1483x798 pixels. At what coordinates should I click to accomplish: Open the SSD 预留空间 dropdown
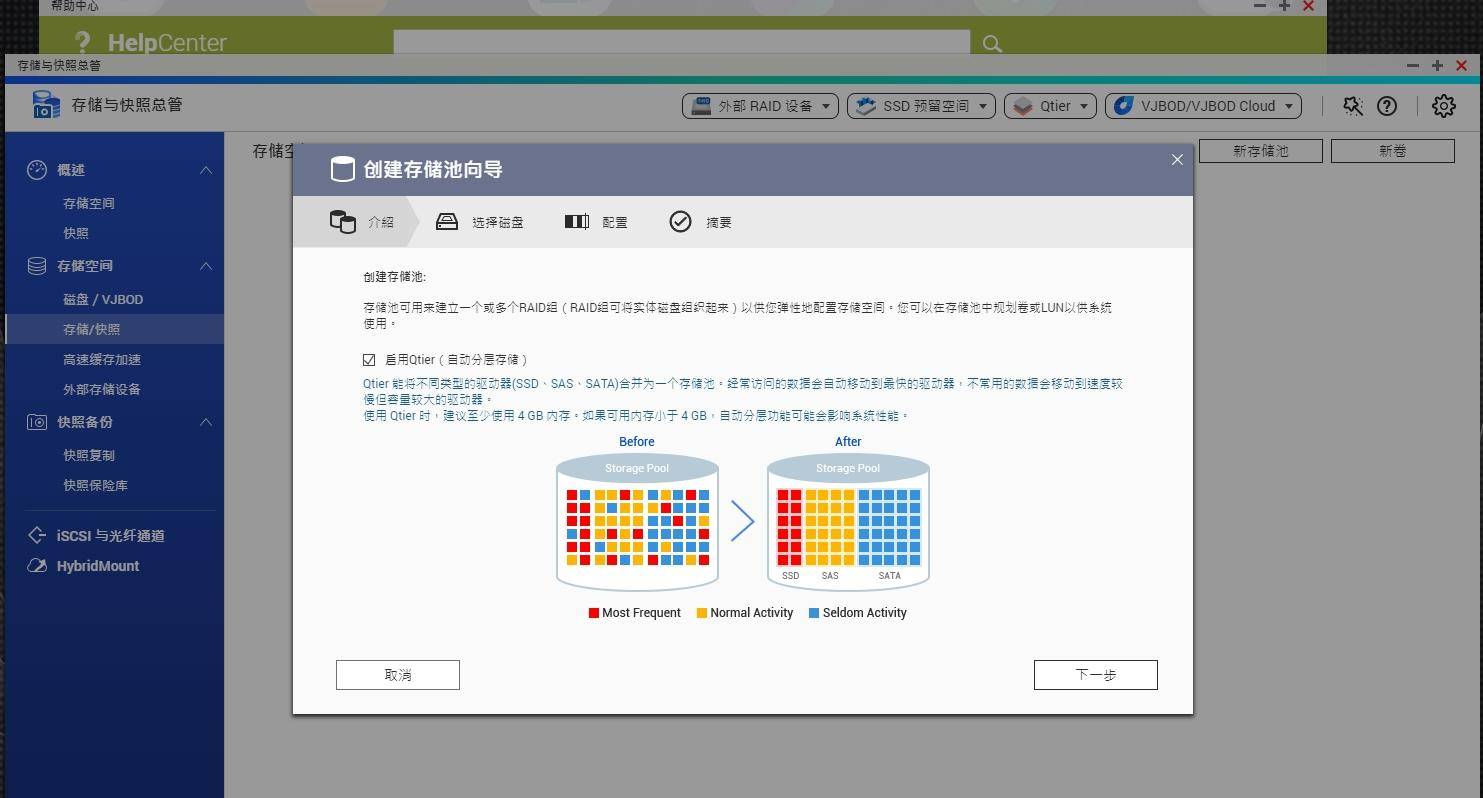coord(920,105)
